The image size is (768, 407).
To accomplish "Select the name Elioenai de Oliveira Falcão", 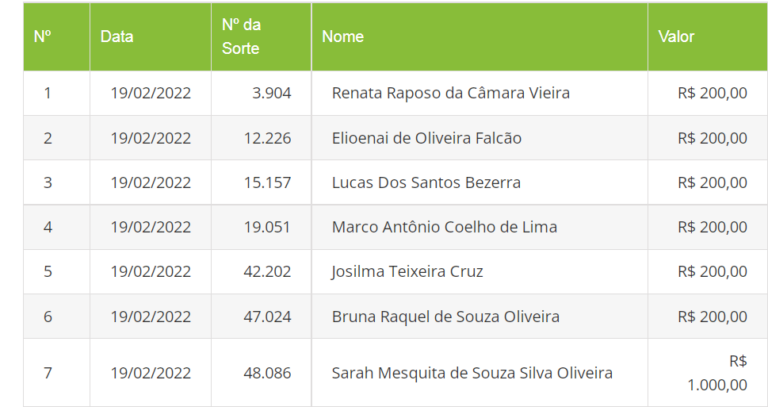I will coord(426,138).
